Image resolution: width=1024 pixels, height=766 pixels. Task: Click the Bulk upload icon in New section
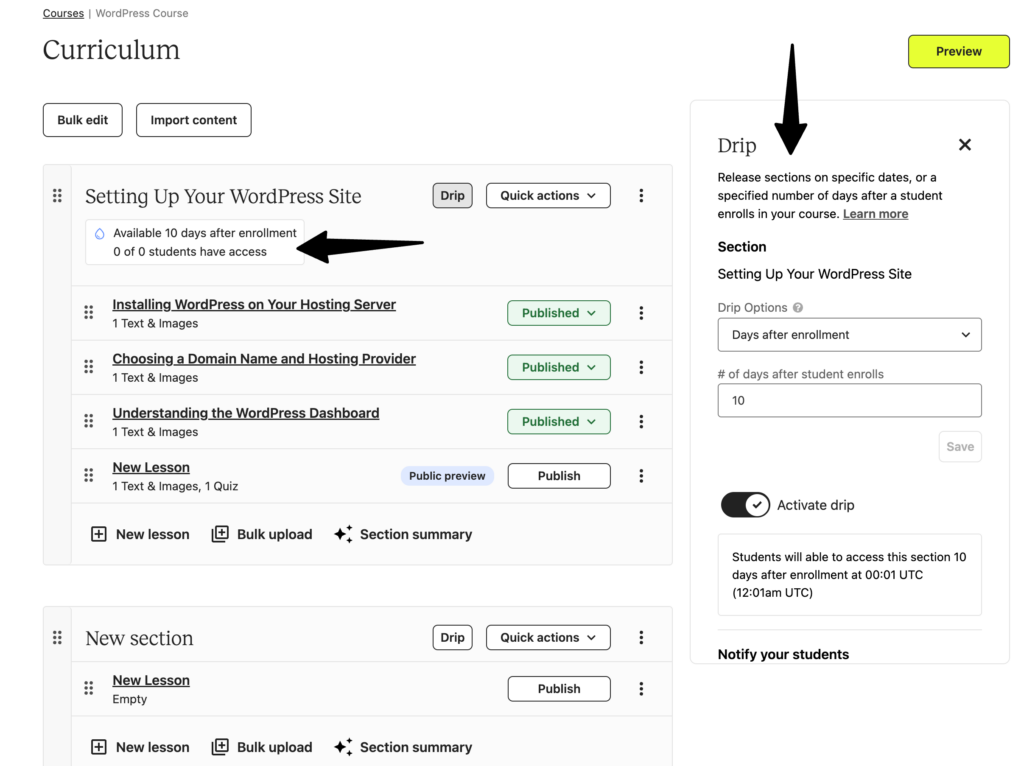[x=220, y=747]
